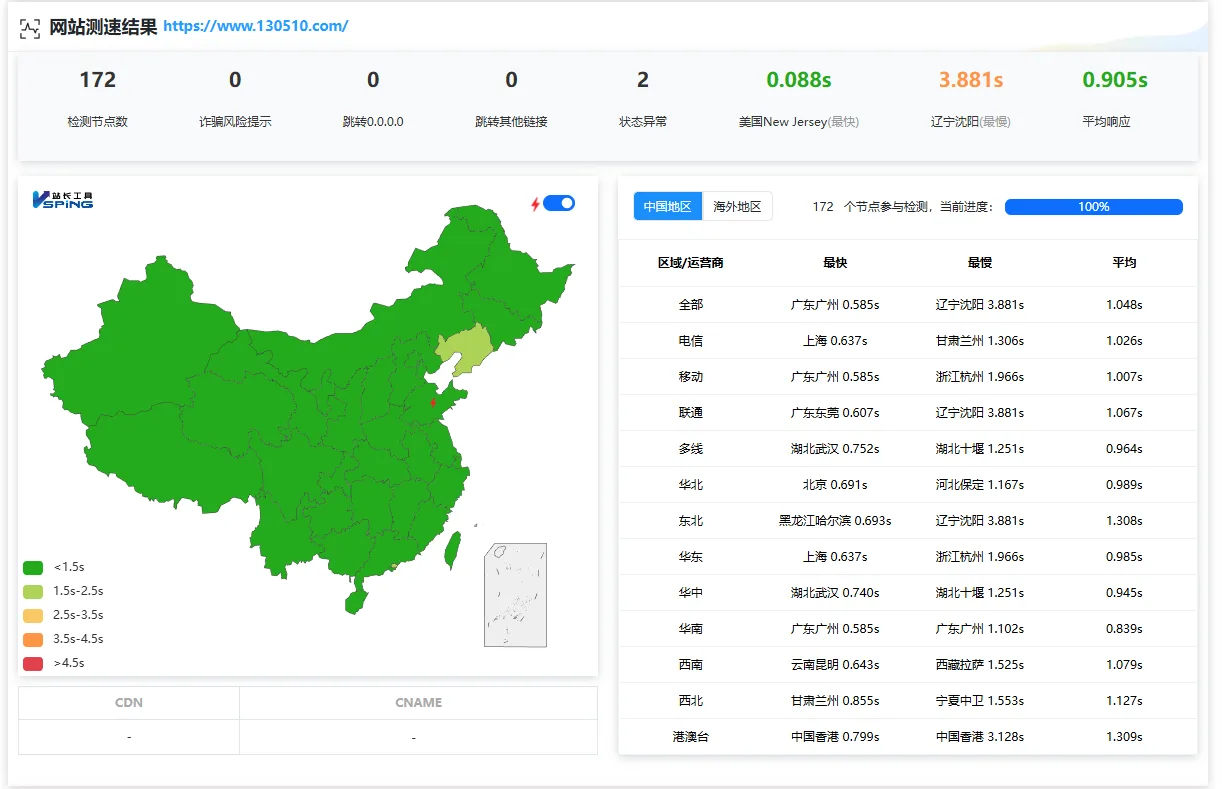Click 西藏拉萨 1.525s cell

pyautogui.click(x=980, y=665)
